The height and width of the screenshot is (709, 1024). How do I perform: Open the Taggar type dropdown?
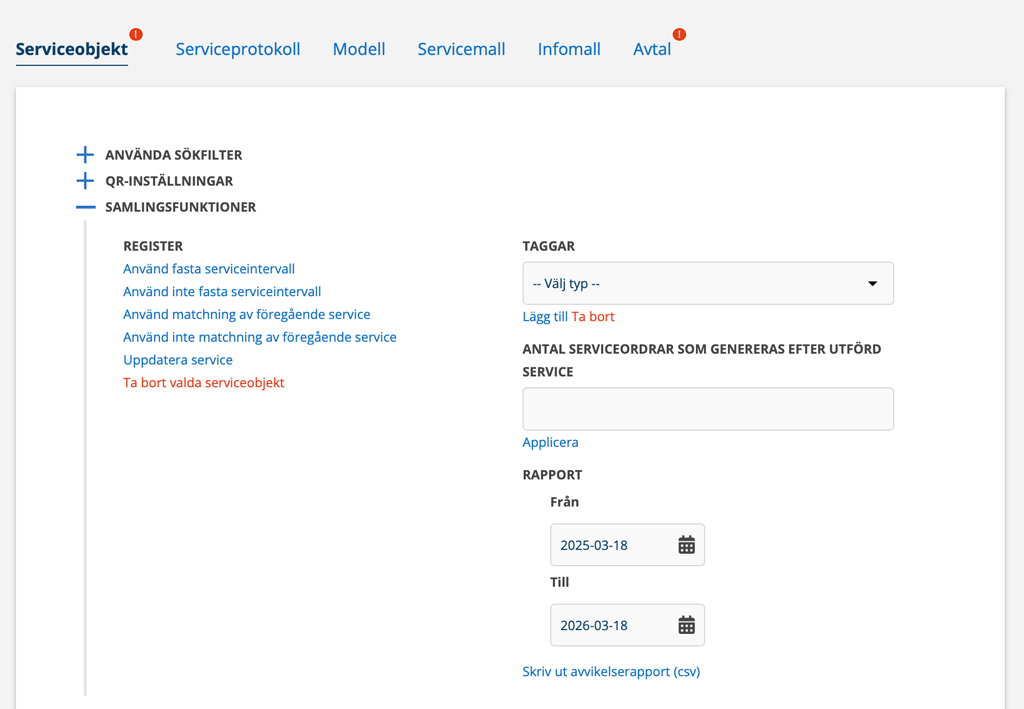[x=707, y=284]
